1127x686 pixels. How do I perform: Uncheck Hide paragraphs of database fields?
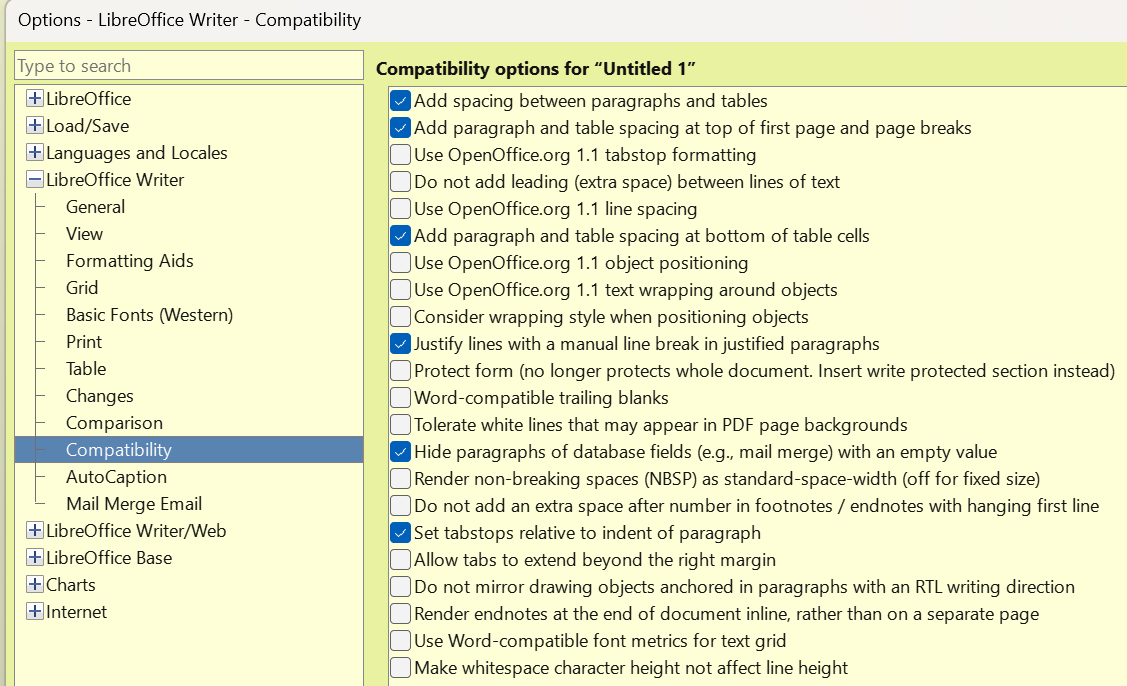click(x=400, y=452)
